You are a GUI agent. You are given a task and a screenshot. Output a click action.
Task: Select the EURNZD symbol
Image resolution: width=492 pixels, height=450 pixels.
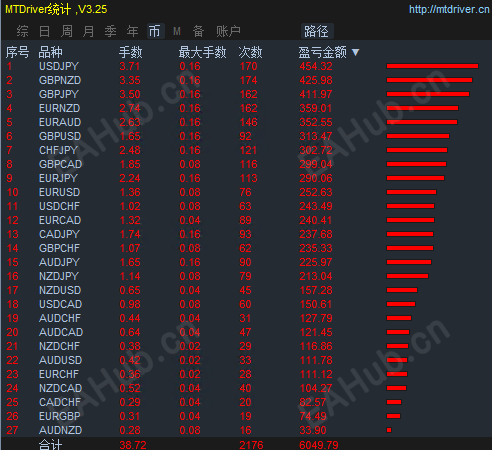pyautogui.click(x=59, y=108)
